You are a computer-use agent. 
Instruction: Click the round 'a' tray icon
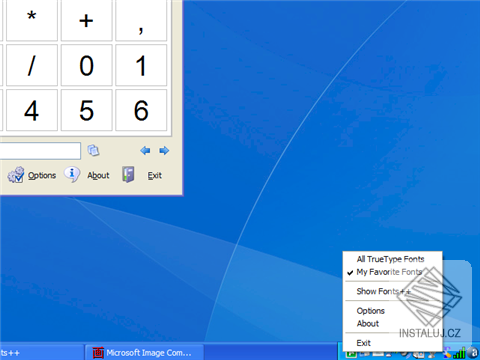(x=473, y=353)
